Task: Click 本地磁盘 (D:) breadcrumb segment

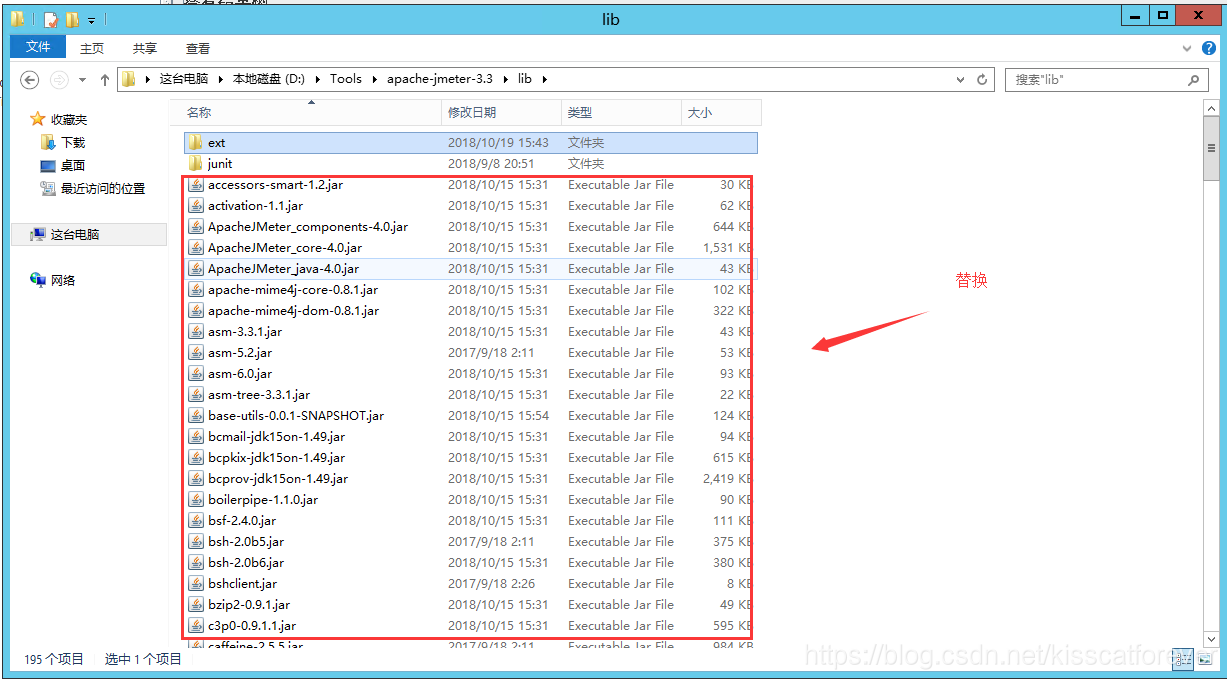Action: pos(268,79)
